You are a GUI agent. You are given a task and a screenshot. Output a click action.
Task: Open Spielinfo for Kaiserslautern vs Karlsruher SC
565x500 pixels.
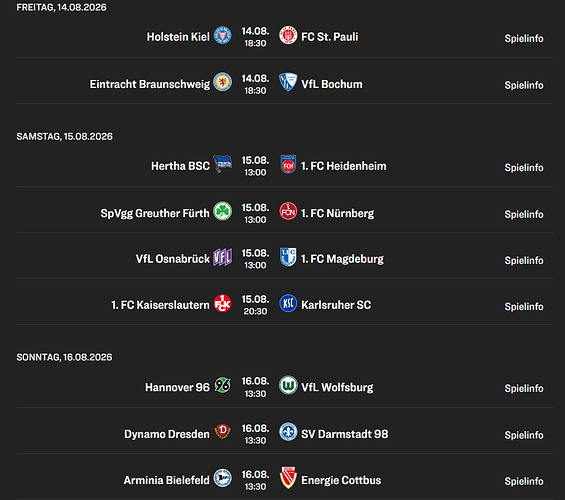[x=524, y=306]
